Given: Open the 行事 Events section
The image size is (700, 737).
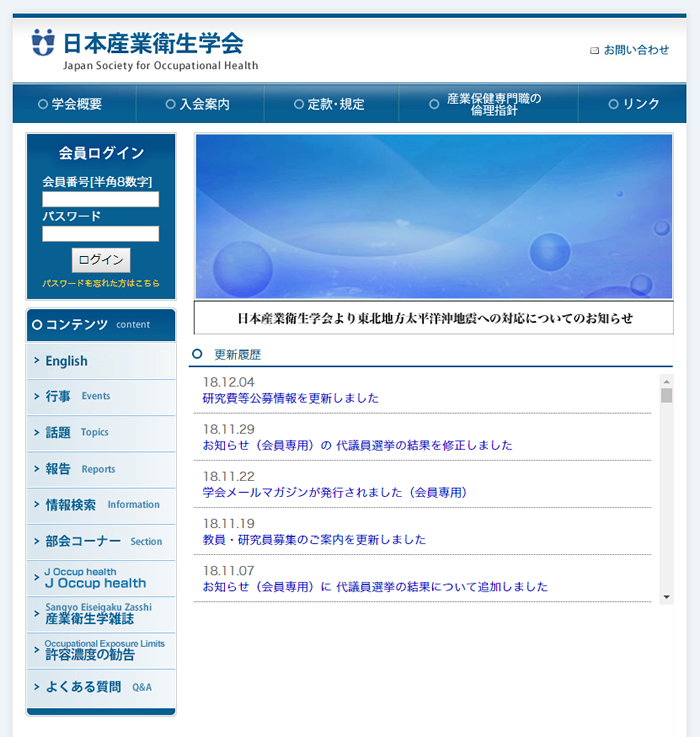Looking at the screenshot, I should pos(101,397).
